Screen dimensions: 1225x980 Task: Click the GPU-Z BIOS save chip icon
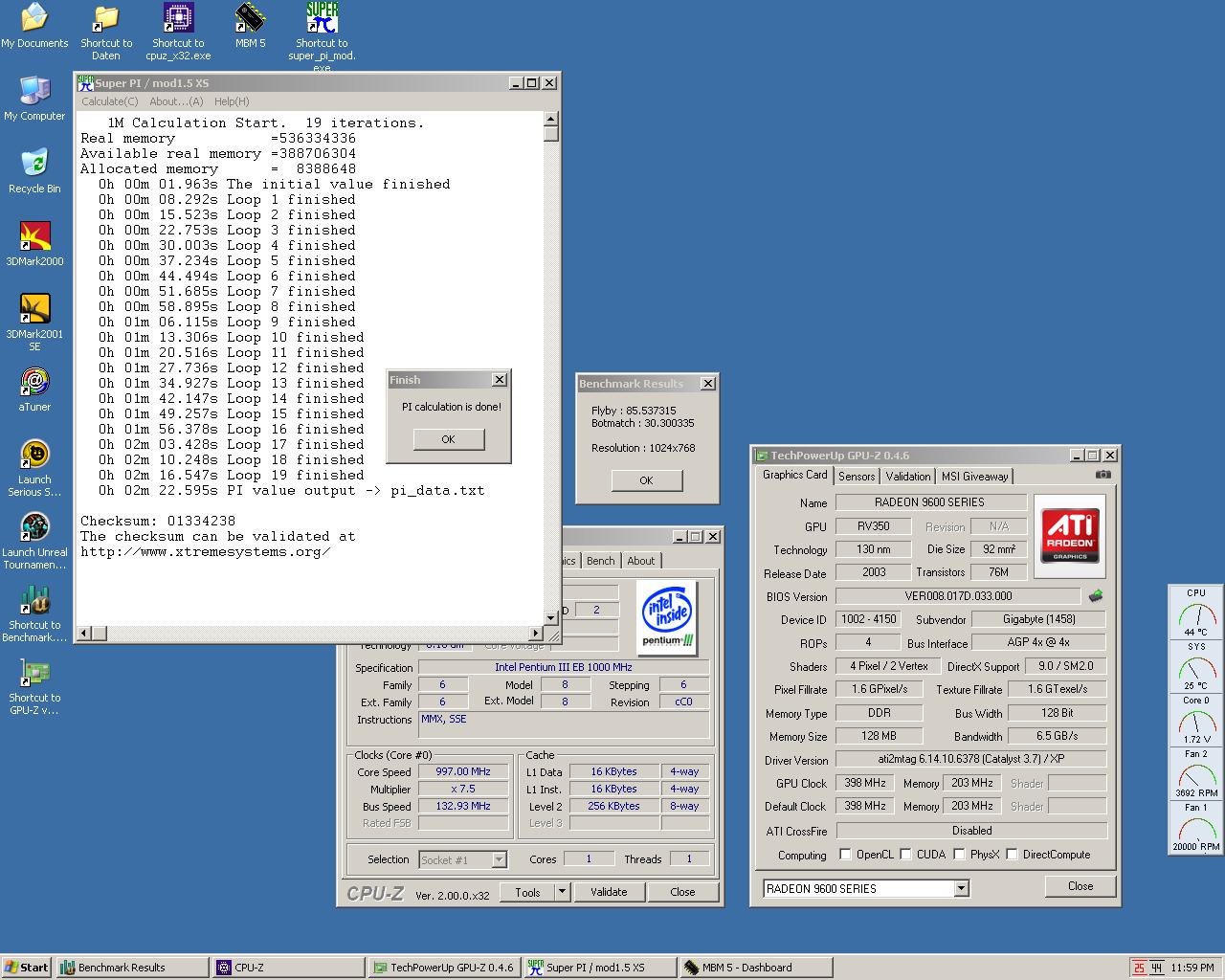[x=1096, y=595]
